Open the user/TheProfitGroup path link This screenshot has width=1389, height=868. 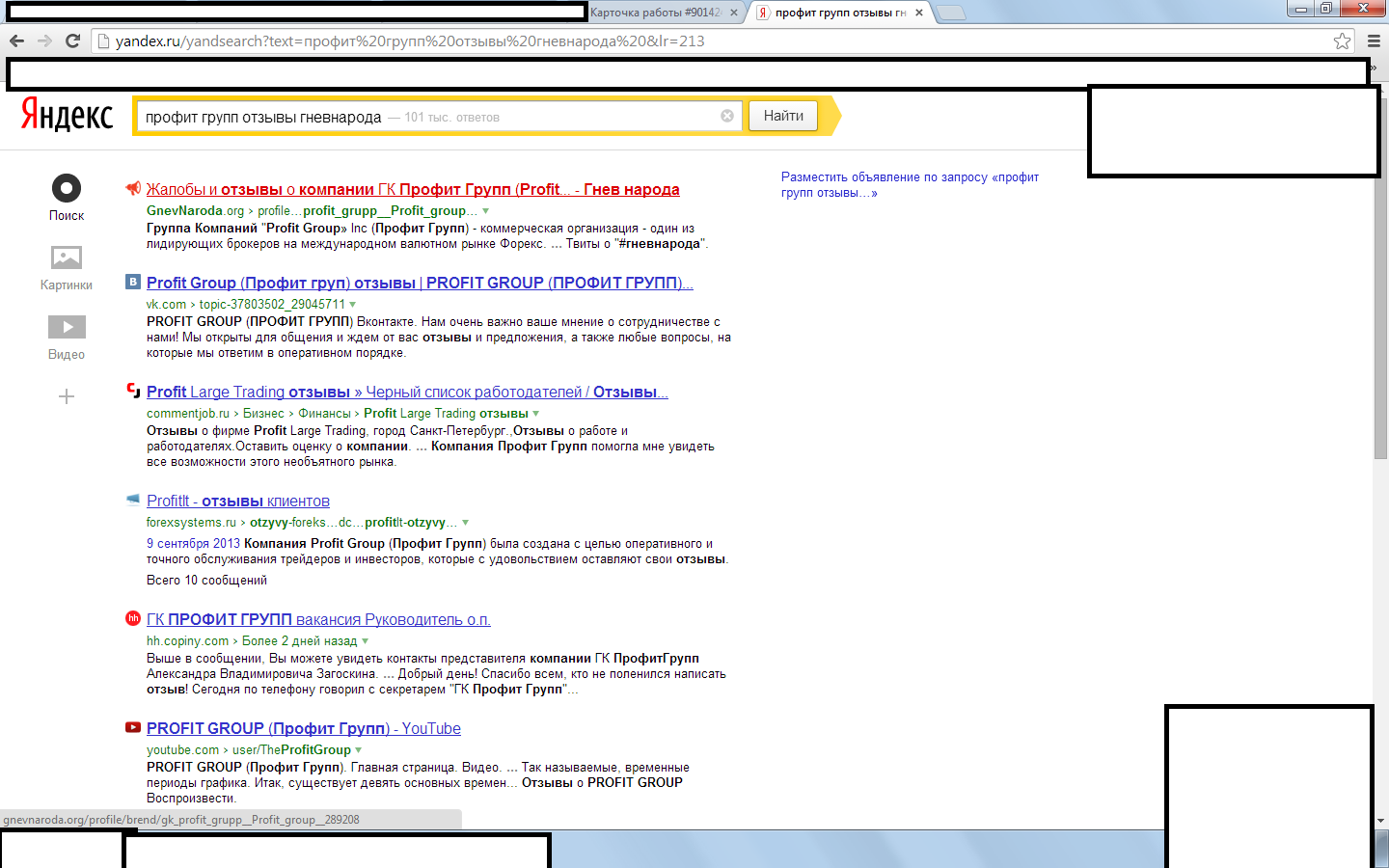click(x=291, y=749)
